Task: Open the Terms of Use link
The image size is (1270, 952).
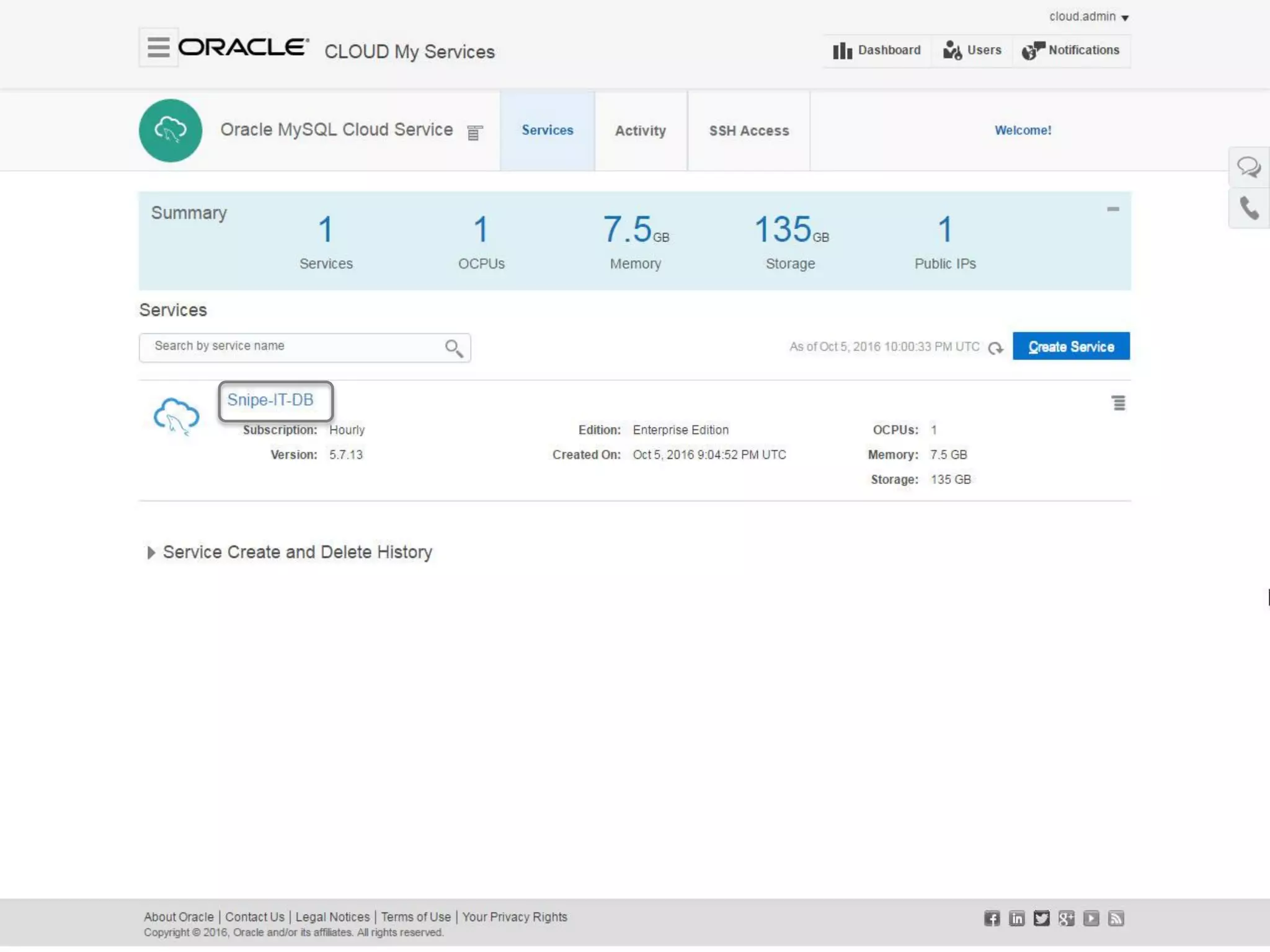Action: tap(416, 917)
